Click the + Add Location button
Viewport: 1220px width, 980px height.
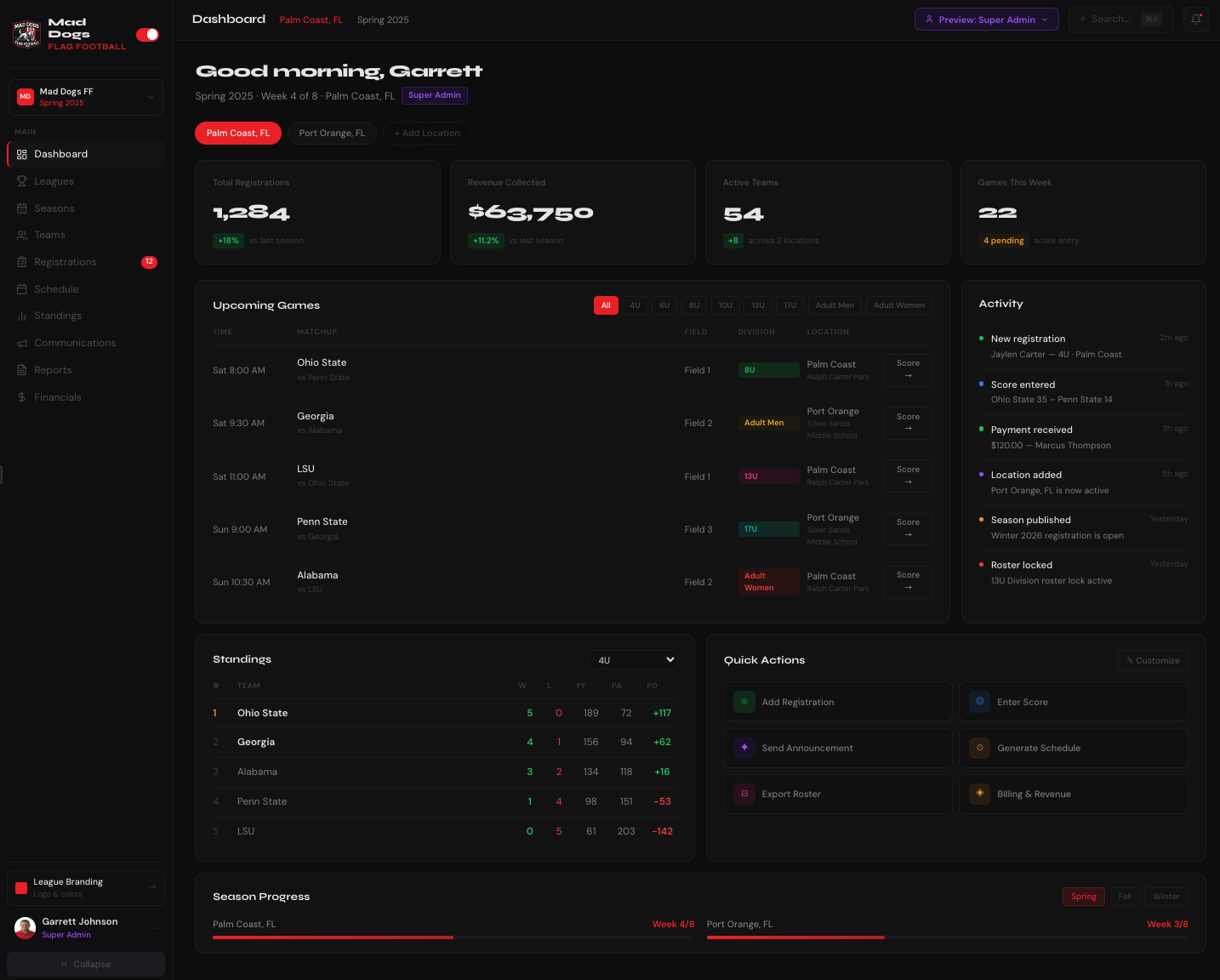(426, 133)
